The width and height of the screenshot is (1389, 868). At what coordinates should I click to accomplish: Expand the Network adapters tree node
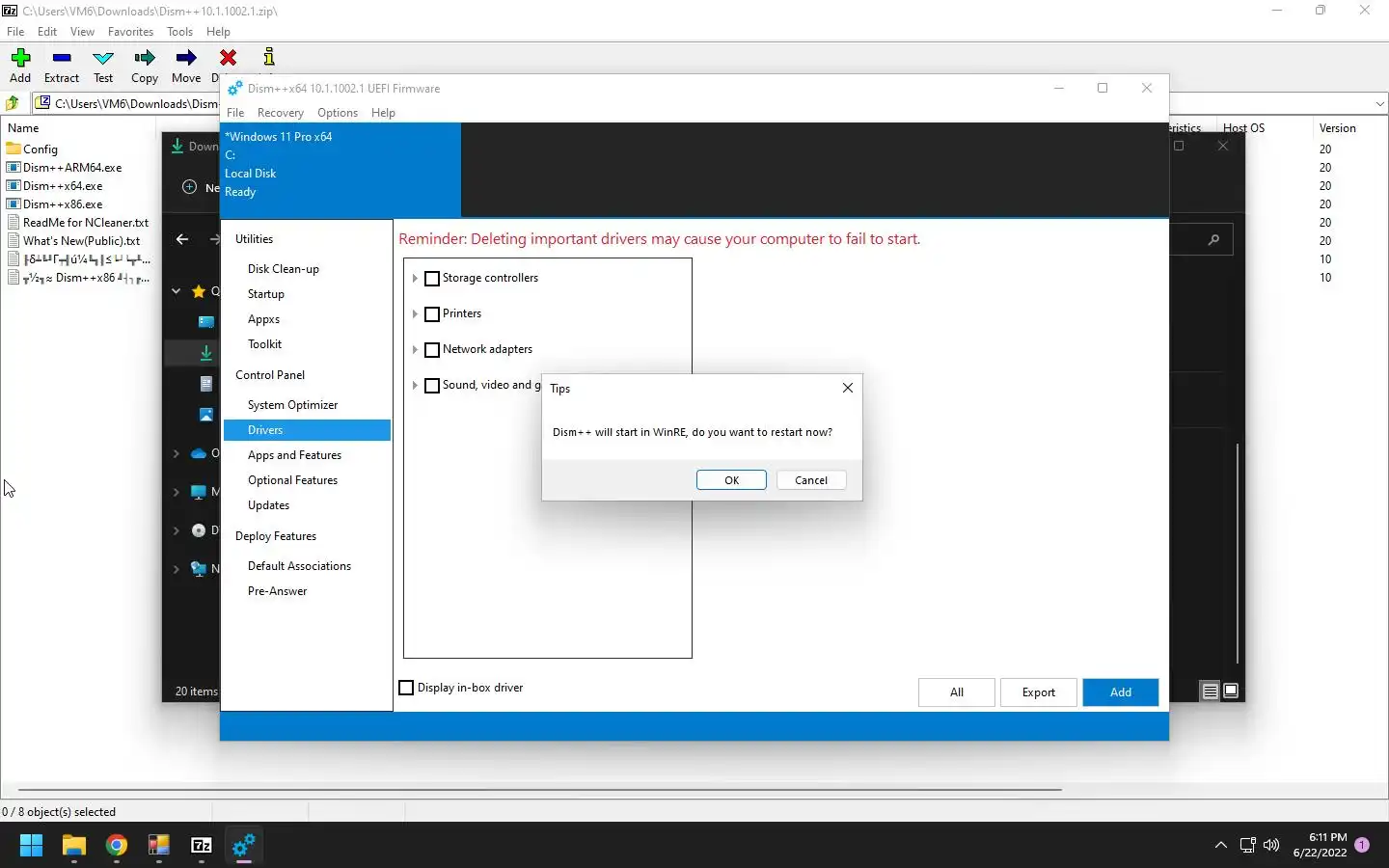click(x=415, y=350)
